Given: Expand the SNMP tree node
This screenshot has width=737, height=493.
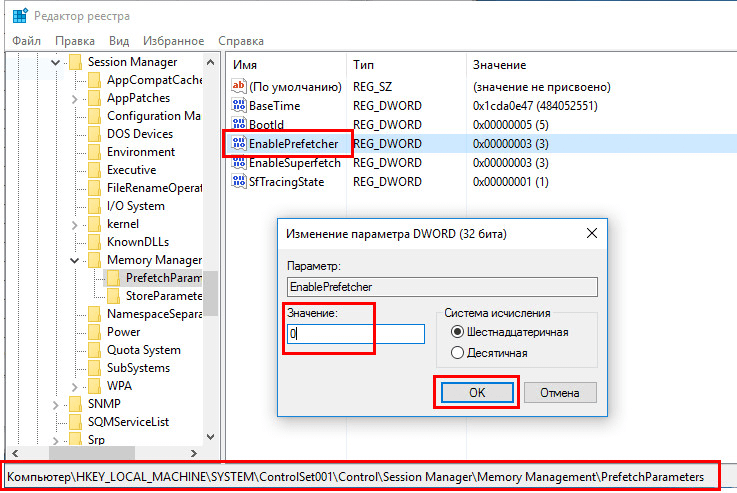Looking at the screenshot, I should point(55,405).
